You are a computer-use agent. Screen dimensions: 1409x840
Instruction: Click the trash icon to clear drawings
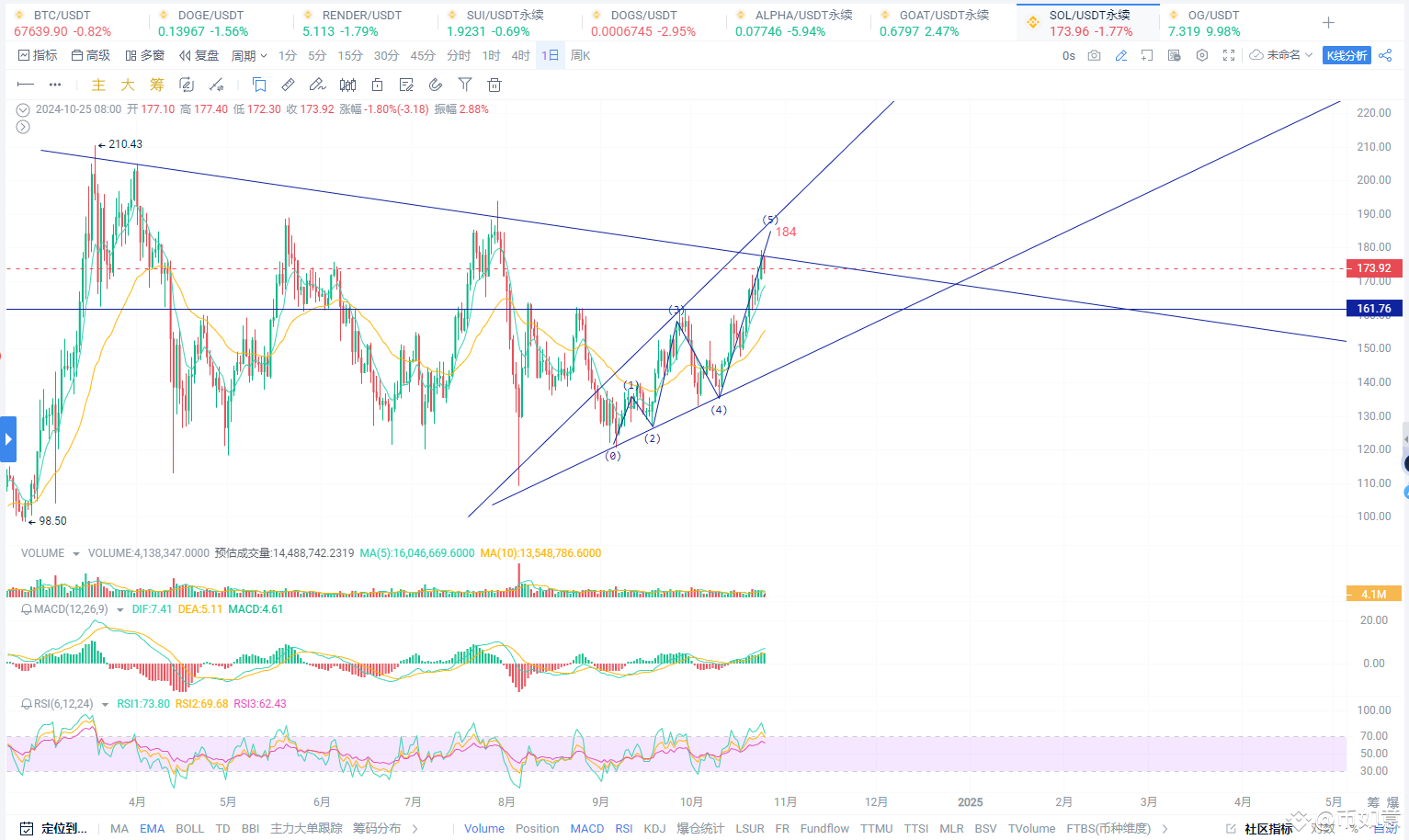[494, 84]
